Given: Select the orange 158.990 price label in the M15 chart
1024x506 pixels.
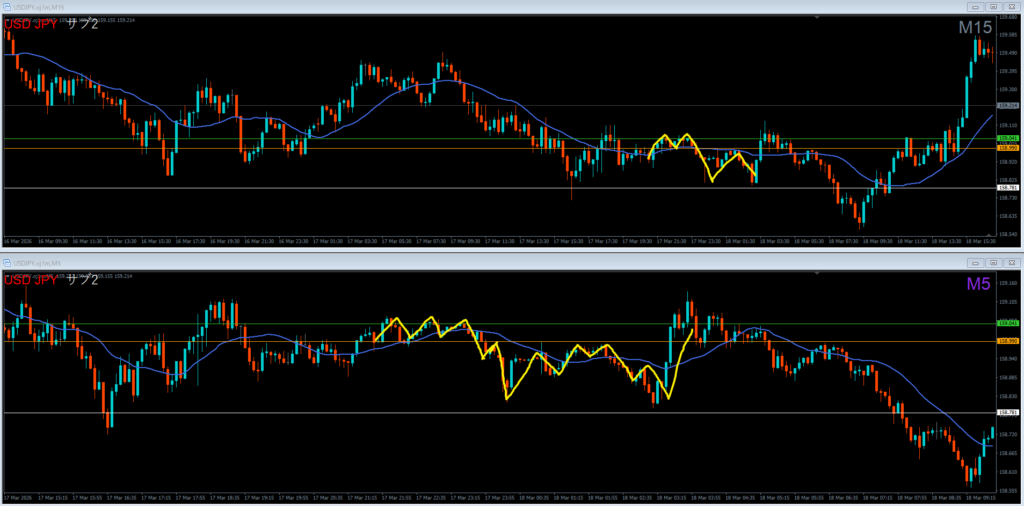Looking at the screenshot, I should point(1008,148).
